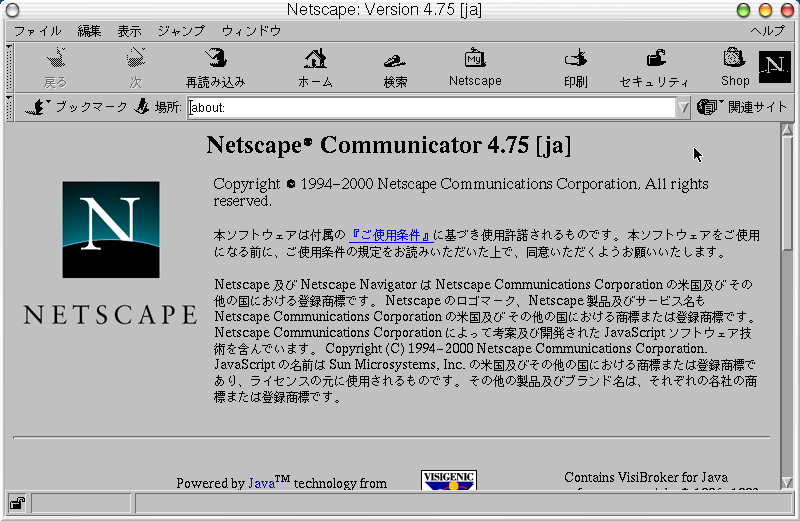The width and height of the screenshot is (800, 521).
Task: Open My Netscape toolbar button
Action: [x=475, y=68]
